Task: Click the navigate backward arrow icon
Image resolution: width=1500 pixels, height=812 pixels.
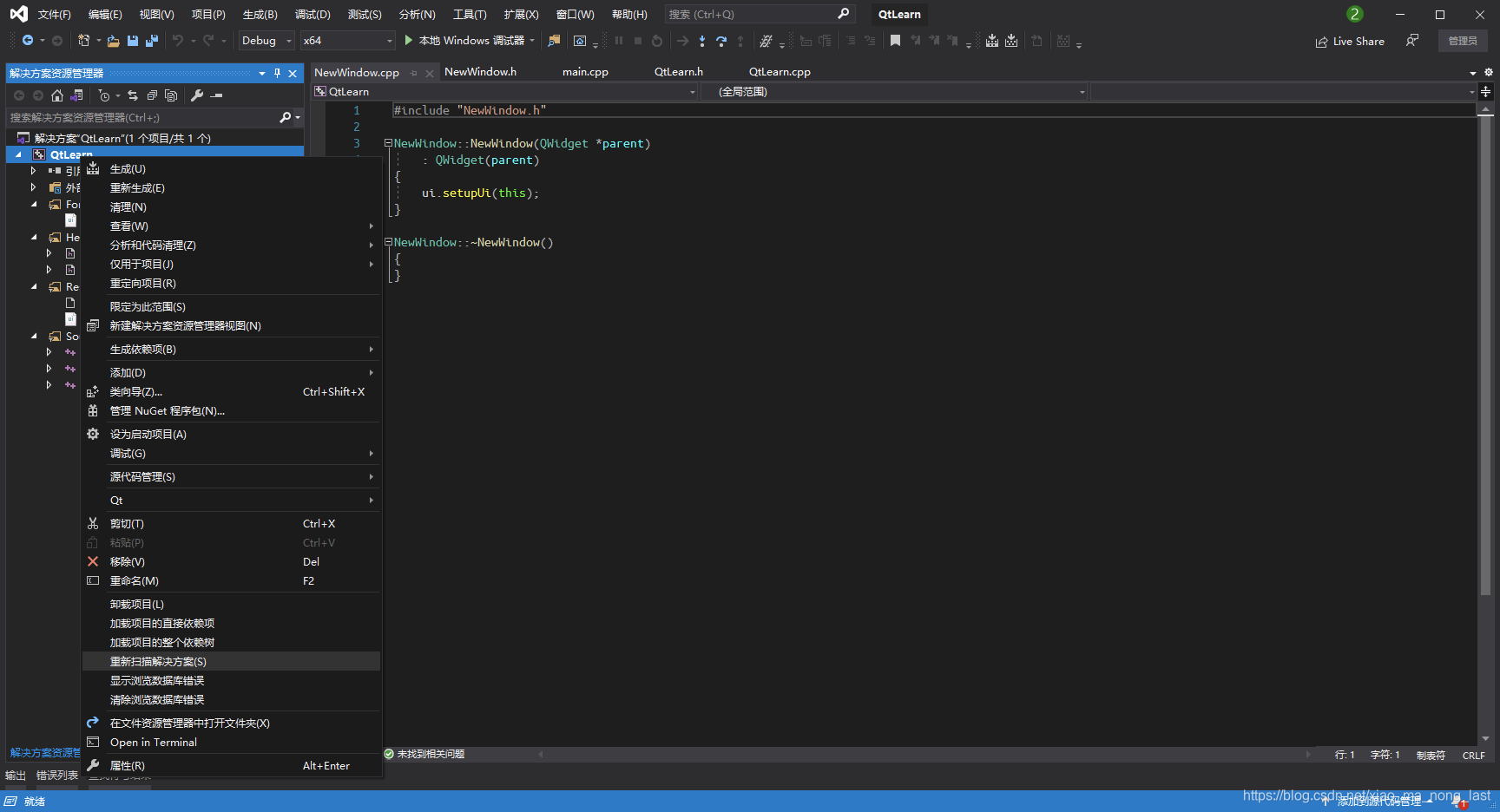Action: [28, 41]
